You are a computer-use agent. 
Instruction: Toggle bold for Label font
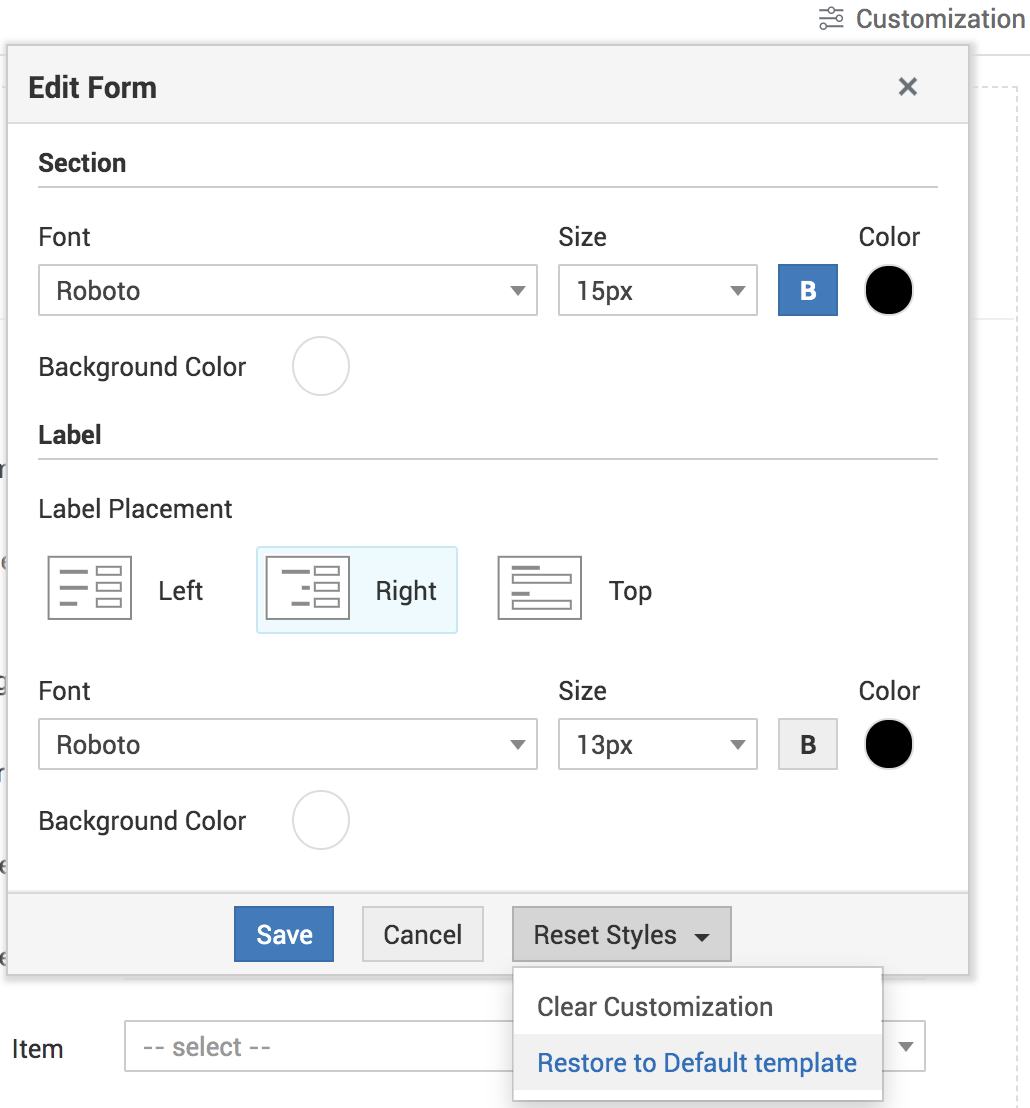pos(807,745)
